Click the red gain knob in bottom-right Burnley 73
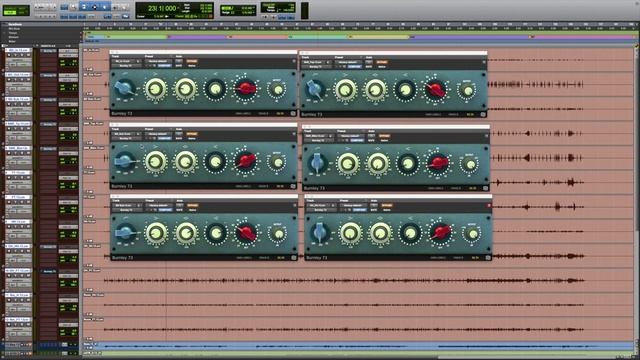The width and height of the screenshot is (640, 360). 440,233
